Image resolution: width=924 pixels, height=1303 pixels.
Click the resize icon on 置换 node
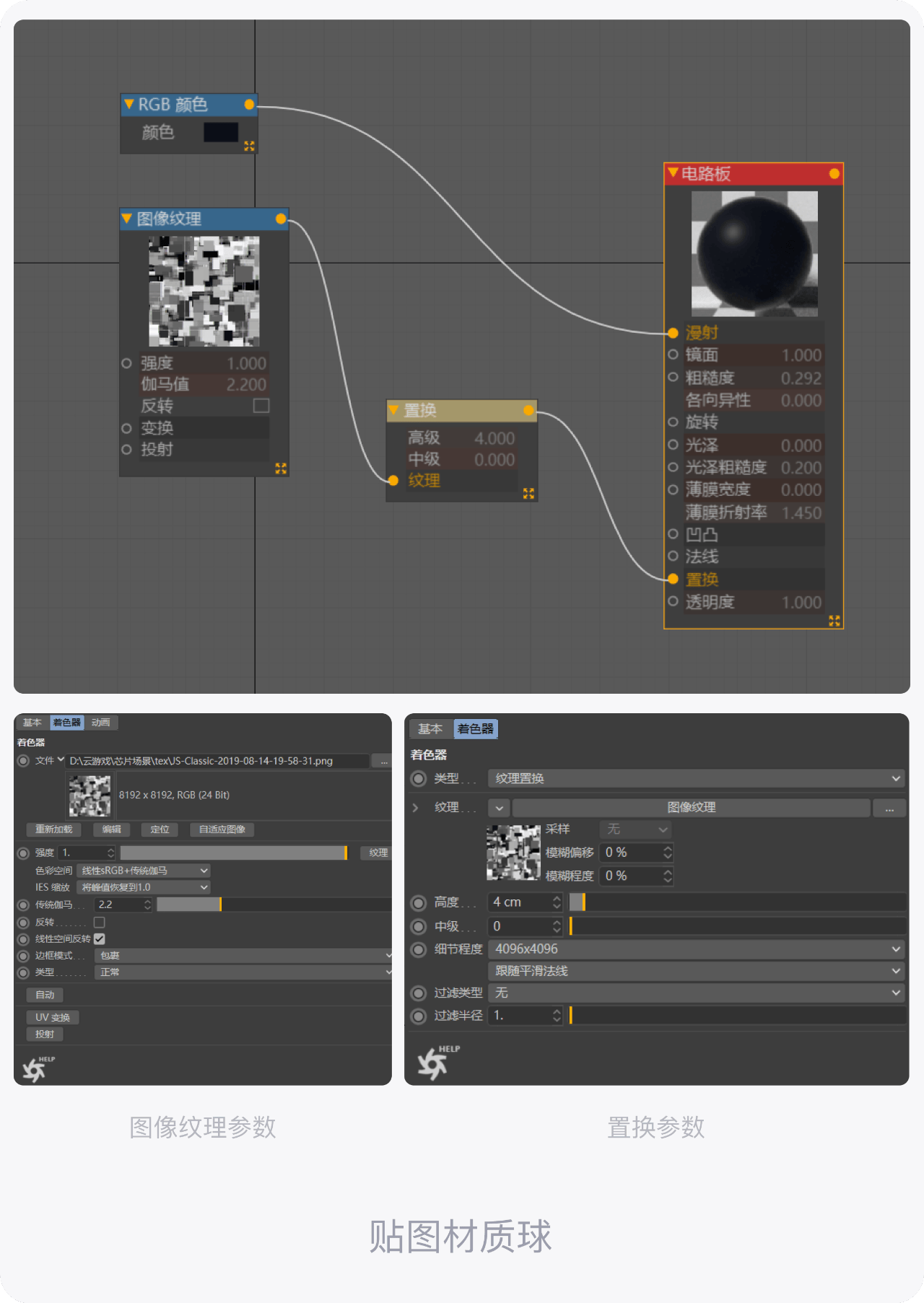[528, 493]
